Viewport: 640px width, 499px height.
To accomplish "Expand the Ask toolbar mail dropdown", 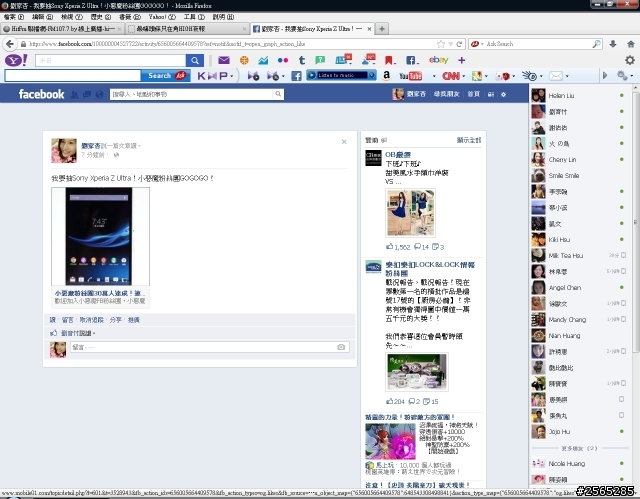I will point(567,76).
